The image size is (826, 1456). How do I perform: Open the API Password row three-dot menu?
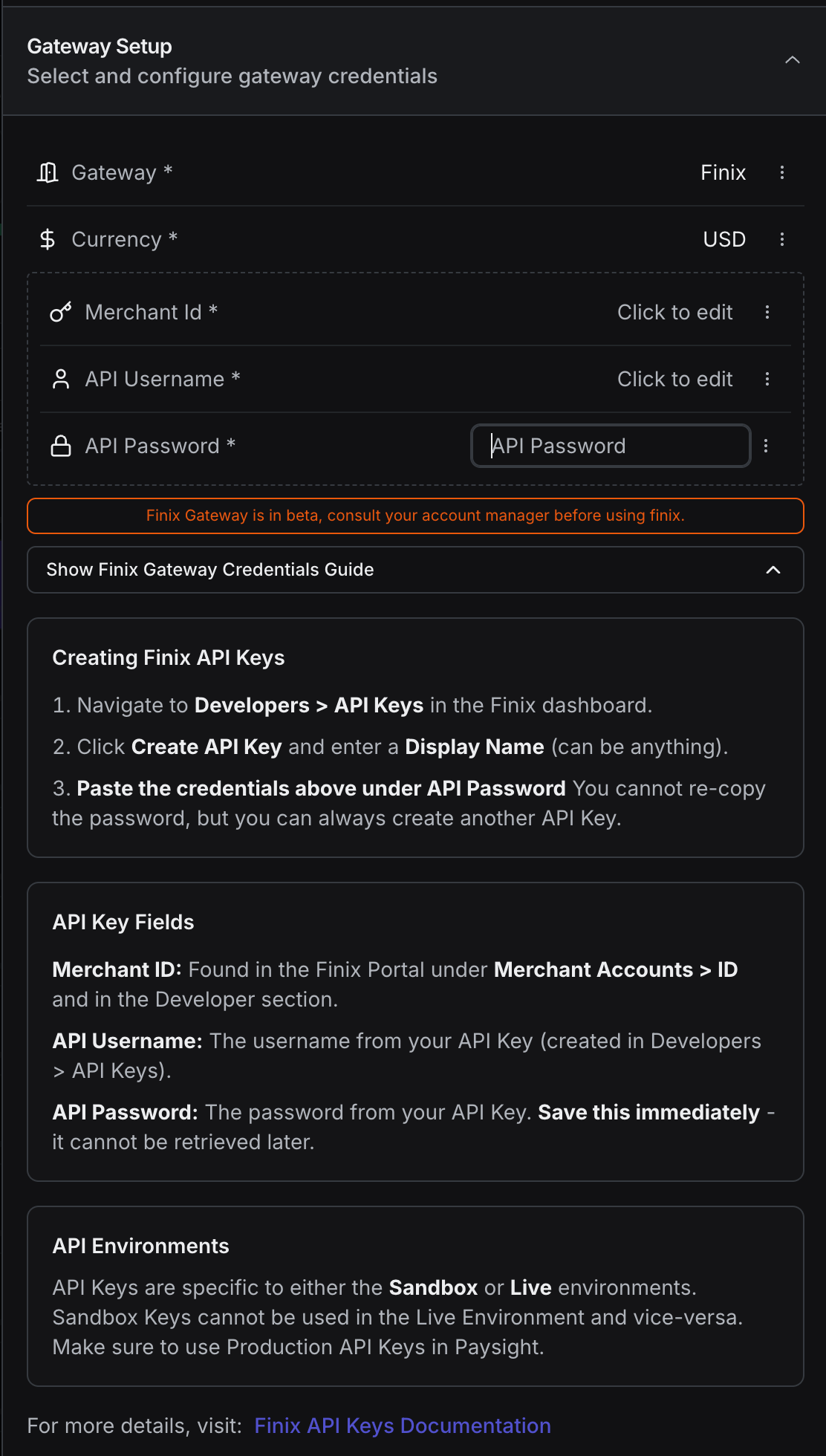(766, 446)
